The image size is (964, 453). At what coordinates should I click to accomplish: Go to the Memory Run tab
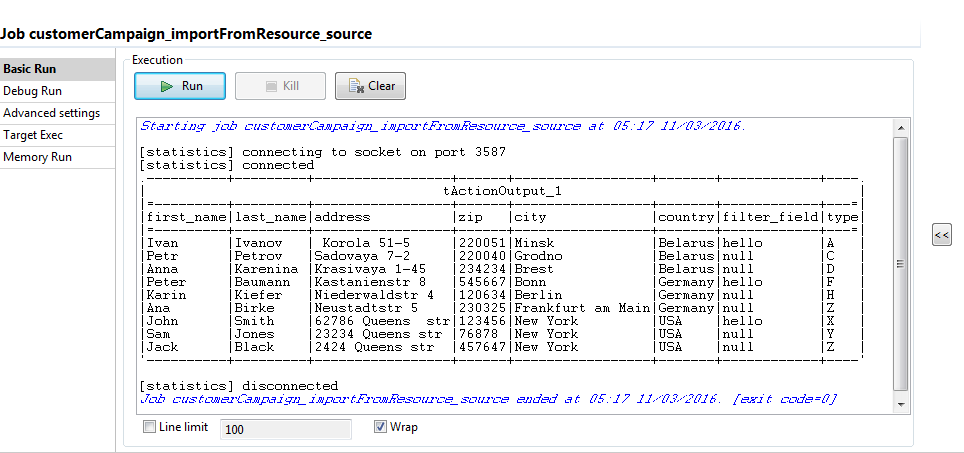(37, 157)
